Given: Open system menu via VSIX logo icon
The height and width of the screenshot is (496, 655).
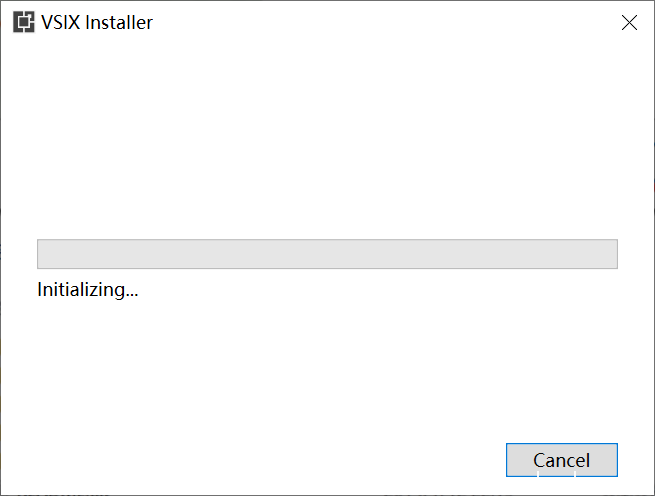Looking at the screenshot, I should pyautogui.click(x=23, y=22).
